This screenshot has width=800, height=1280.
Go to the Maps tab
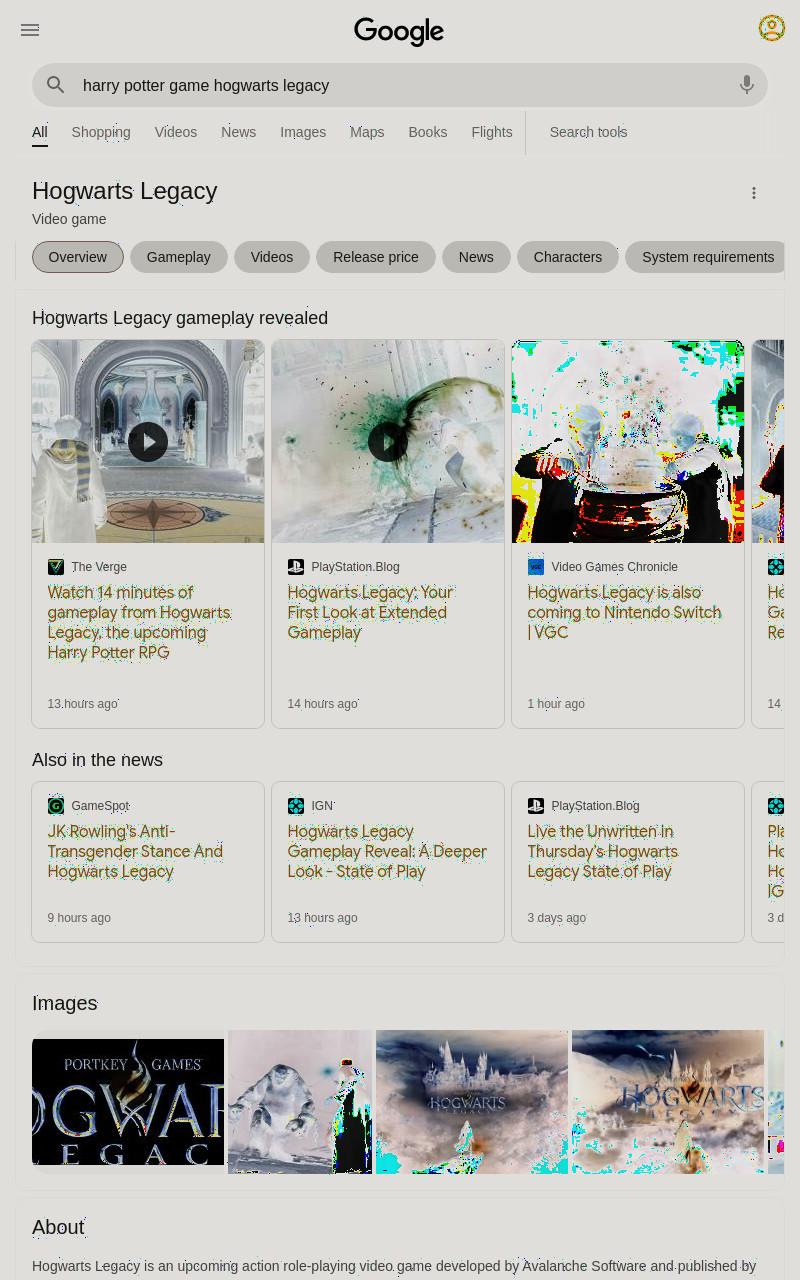click(367, 132)
